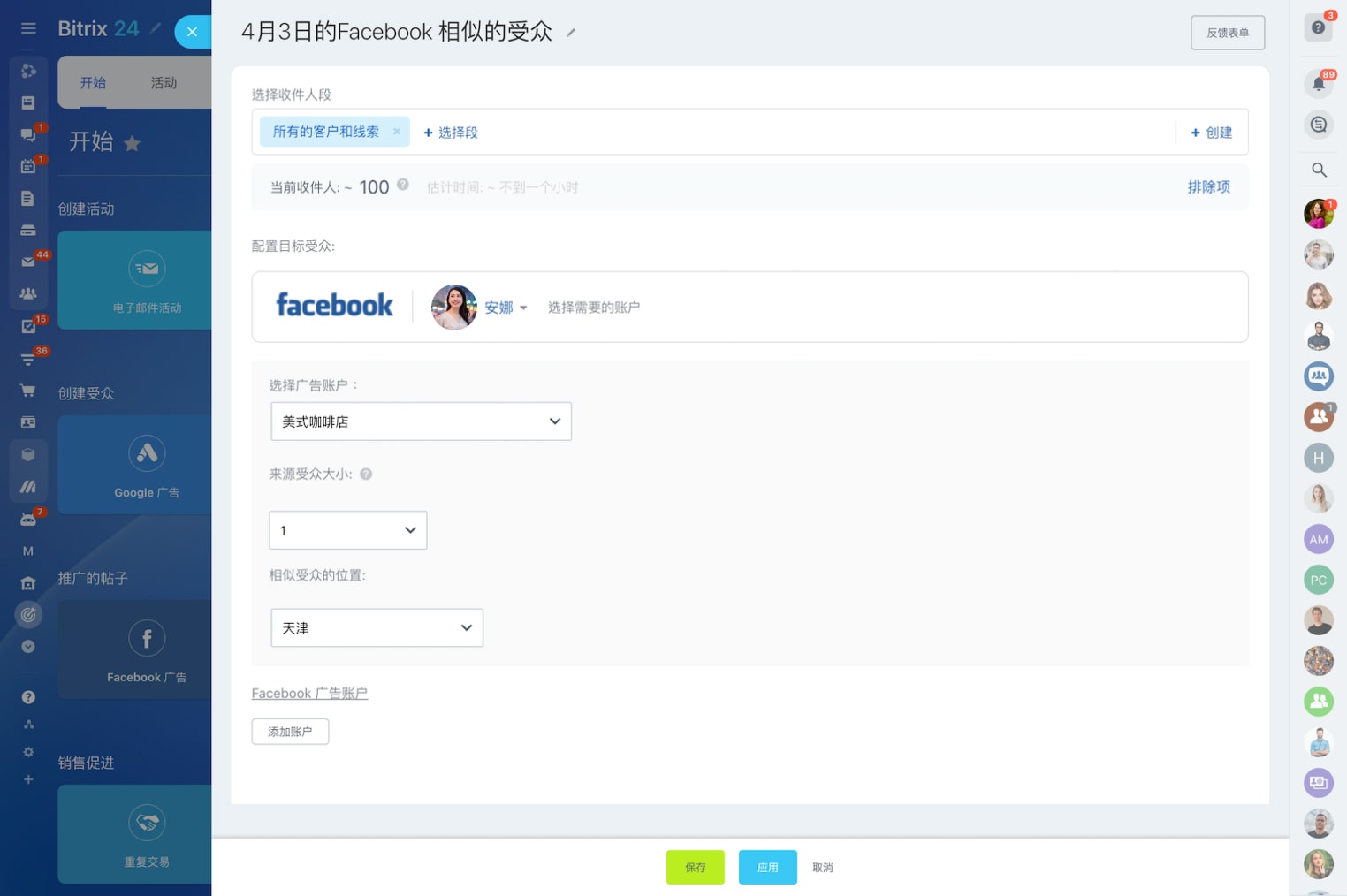This screenshot has width=1347, height=896.
Task: Open the Facebook 广告账户 link
Action: pos(309,694)
